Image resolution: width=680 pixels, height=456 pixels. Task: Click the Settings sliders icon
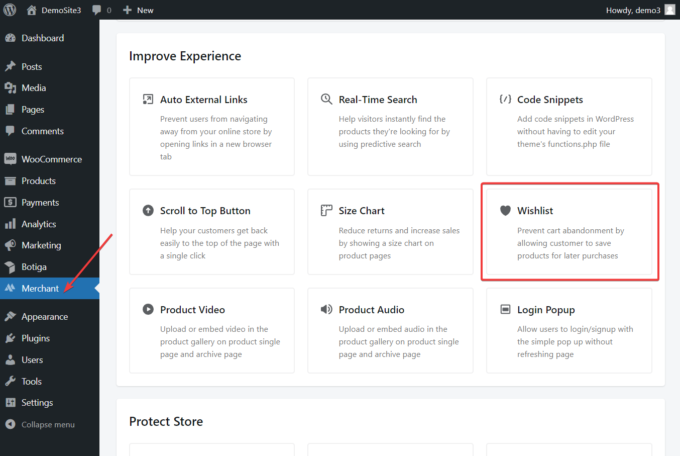click(10, 403)
